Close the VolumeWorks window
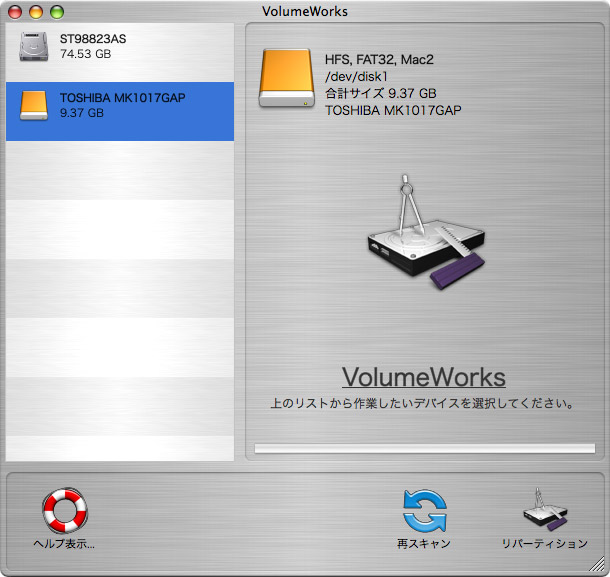Viewport: 610px width, 577px height. (x=15, y=12)
